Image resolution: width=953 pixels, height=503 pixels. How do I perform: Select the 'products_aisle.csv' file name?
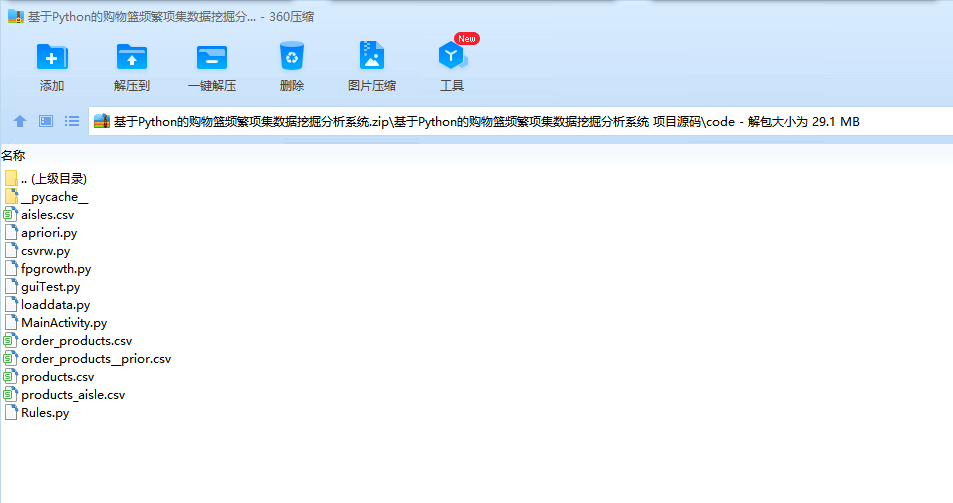(73, 395)
